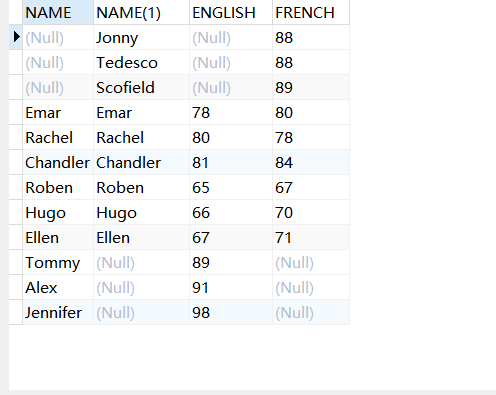Viewport: 496px width, 395px height.
Task: Click the Scofield cell
Action: [x=142, y=87]
